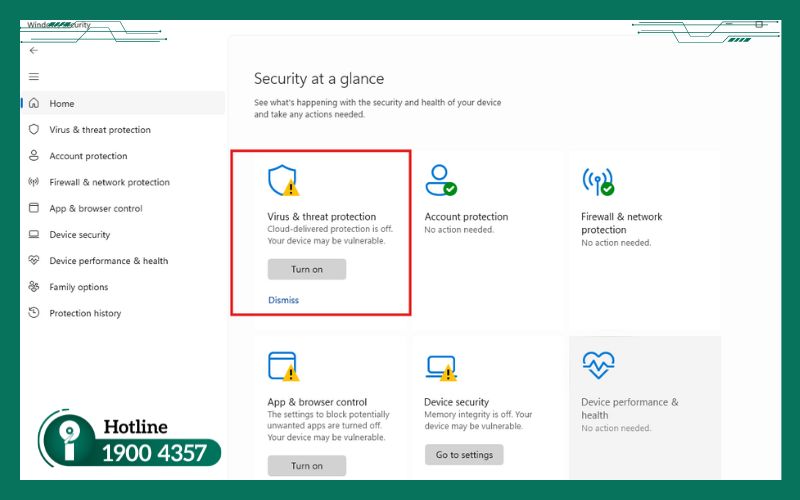
Task: Click the Firewall & network protection antenna icon
Action: tap(597, 181)
